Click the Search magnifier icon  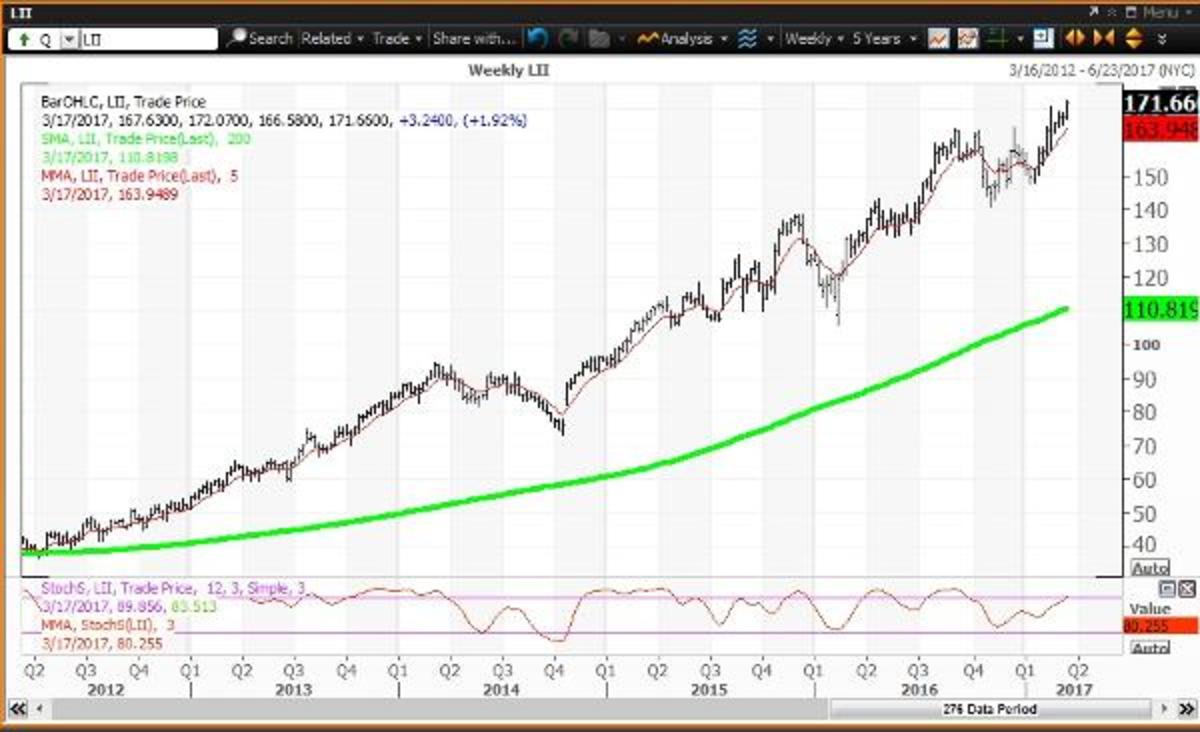pos(237,39)
